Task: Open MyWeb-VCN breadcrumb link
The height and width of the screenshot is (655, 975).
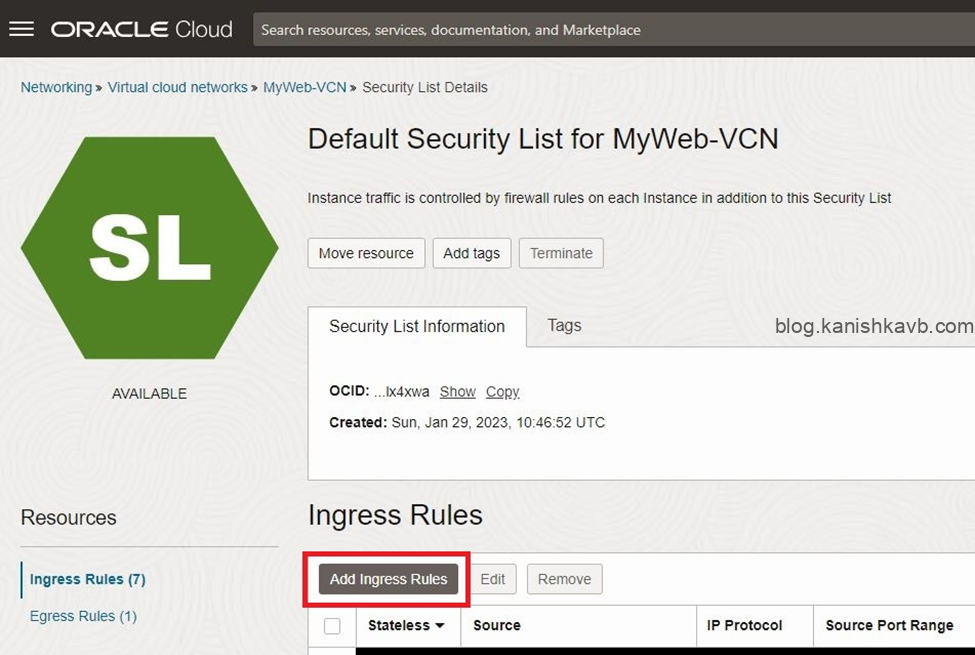Action: pos(304,87)
